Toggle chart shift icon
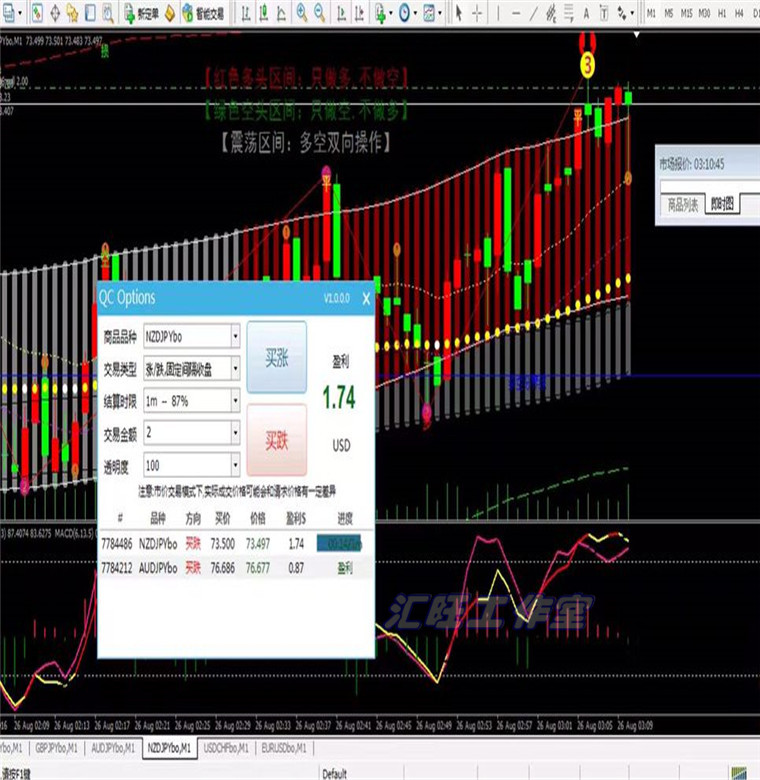 pyautogui.click(x=360, y=13)
